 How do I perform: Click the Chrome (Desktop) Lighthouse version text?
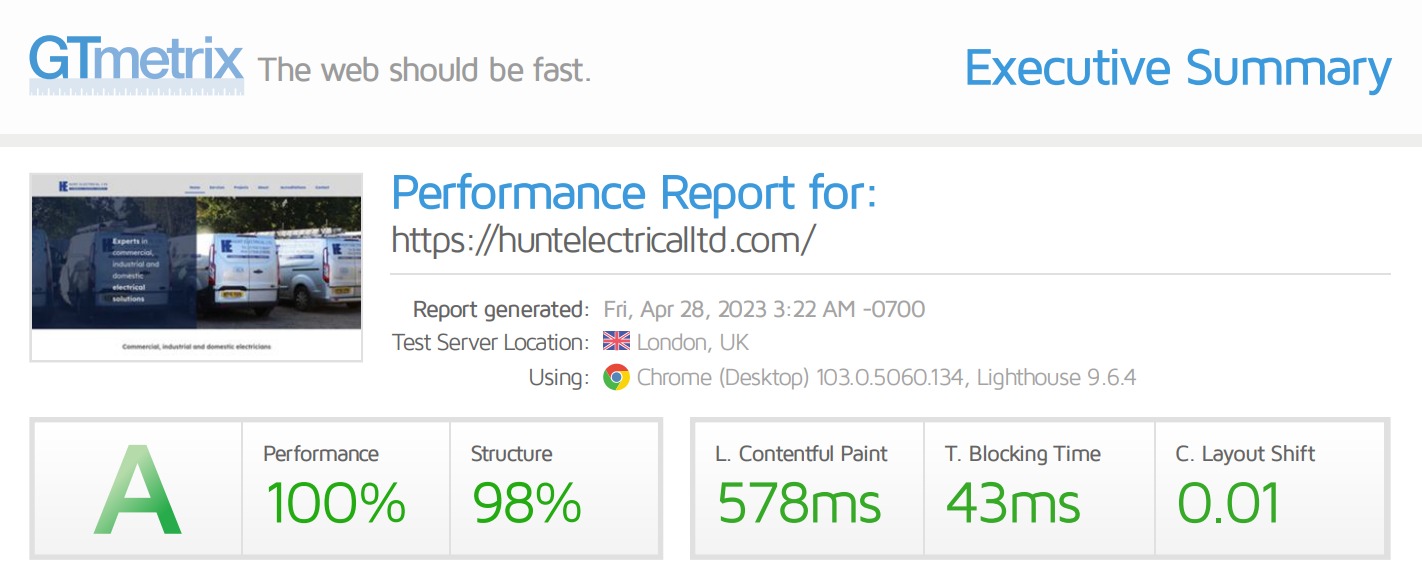click(x=886, y=378)
